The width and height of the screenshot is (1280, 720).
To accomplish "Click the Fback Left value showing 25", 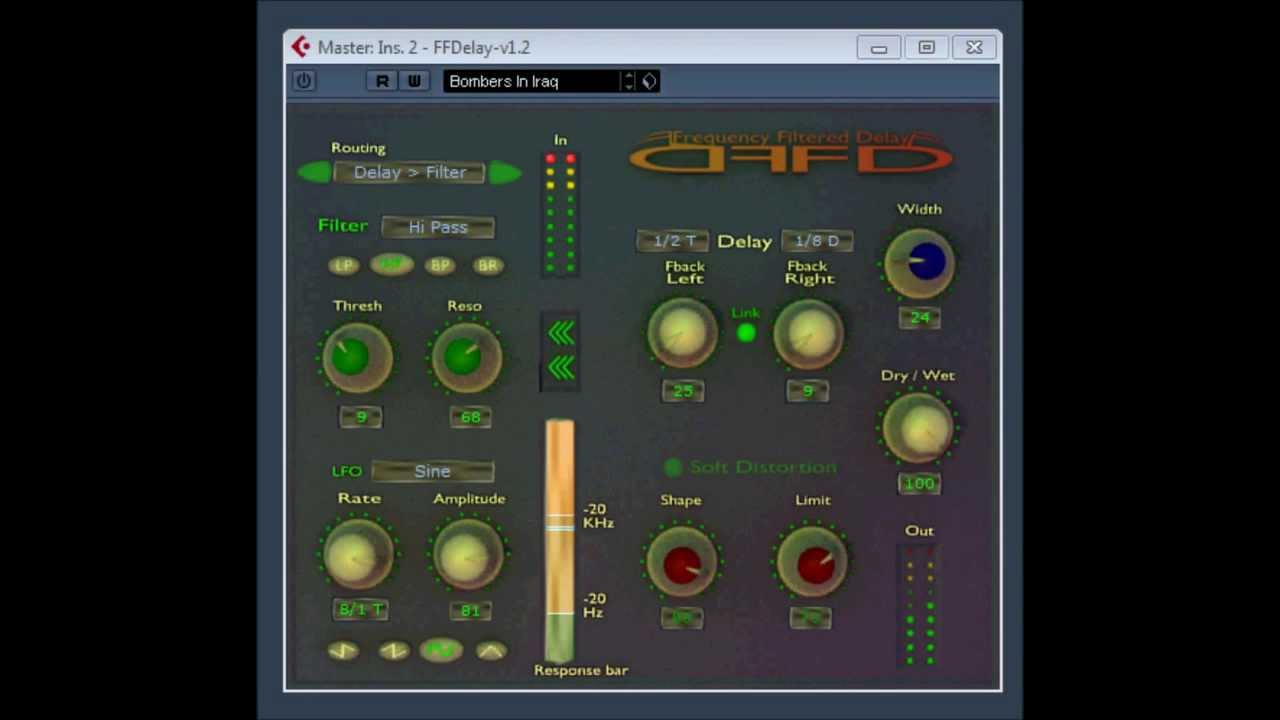I will coord(683,391).
